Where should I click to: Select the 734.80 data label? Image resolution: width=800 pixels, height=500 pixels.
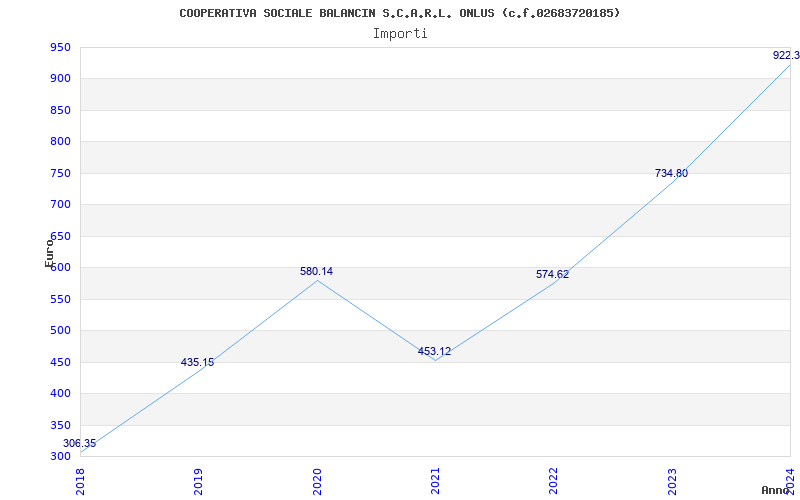pyautogui.click(x=671, y=173)
